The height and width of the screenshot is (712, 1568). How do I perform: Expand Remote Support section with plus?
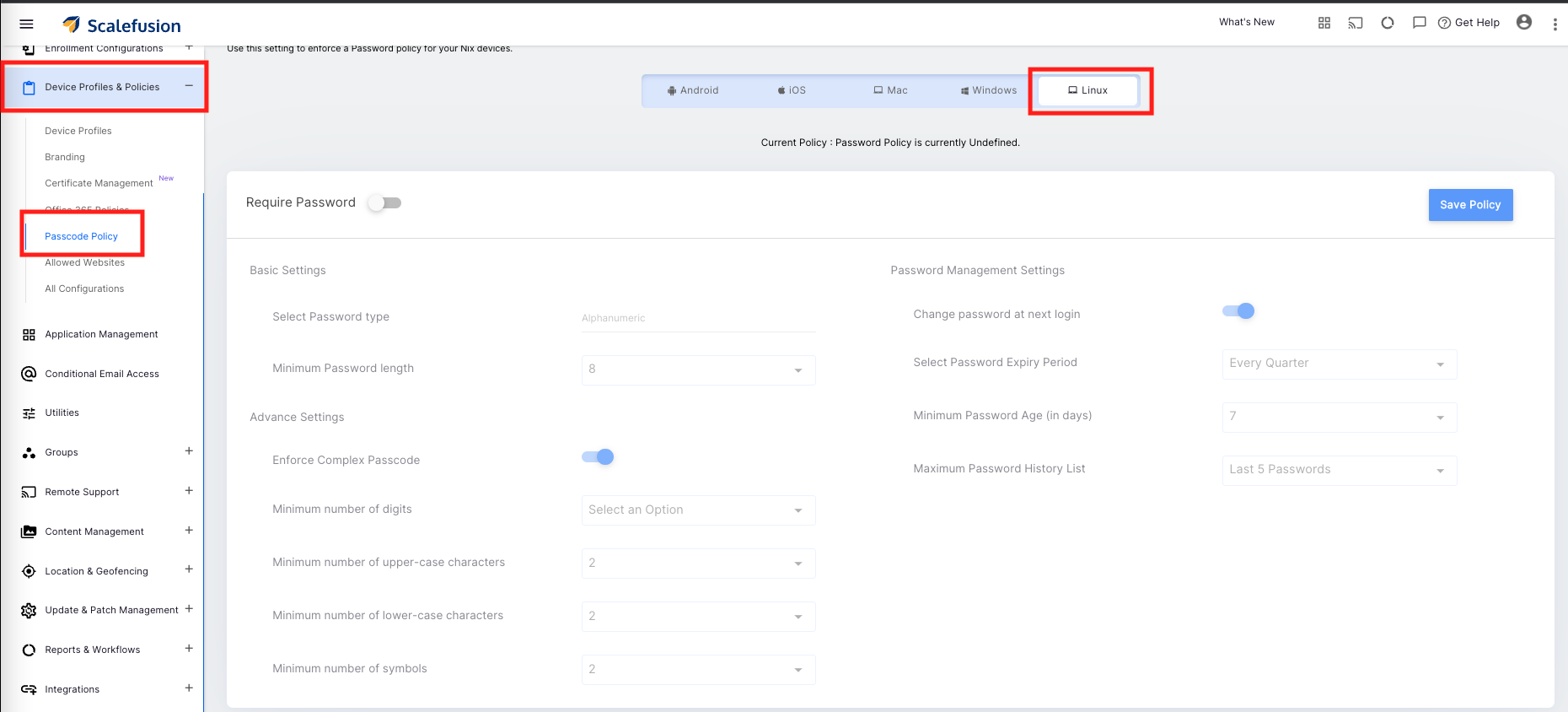point(189,490)
